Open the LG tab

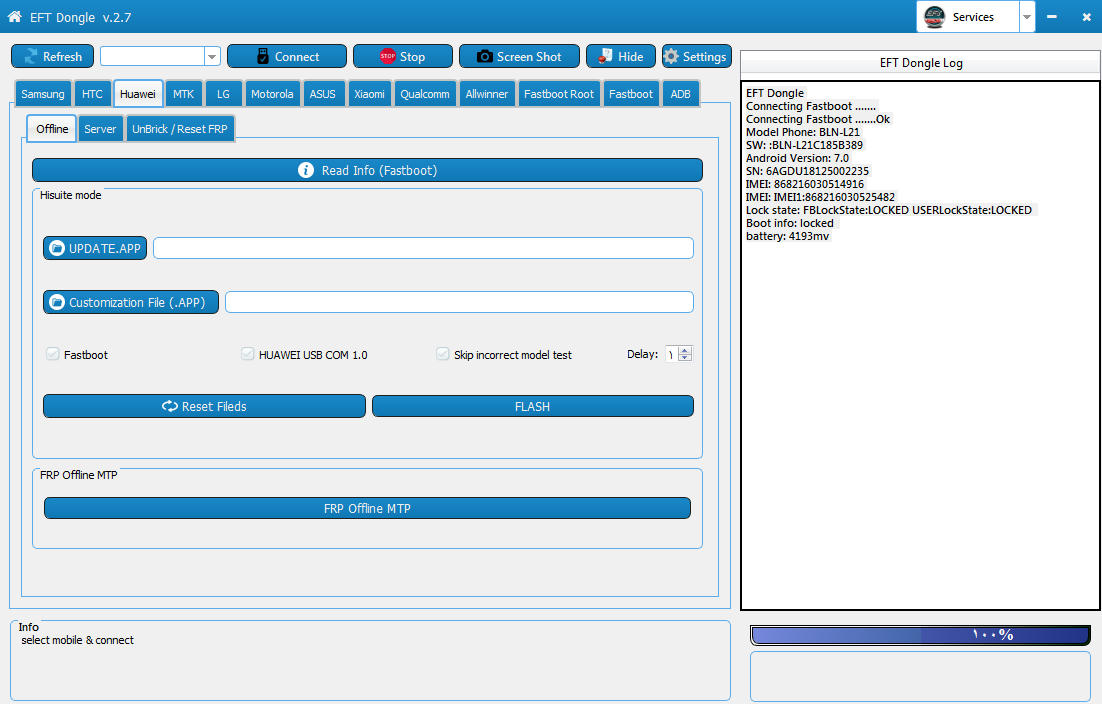point(223,93)
